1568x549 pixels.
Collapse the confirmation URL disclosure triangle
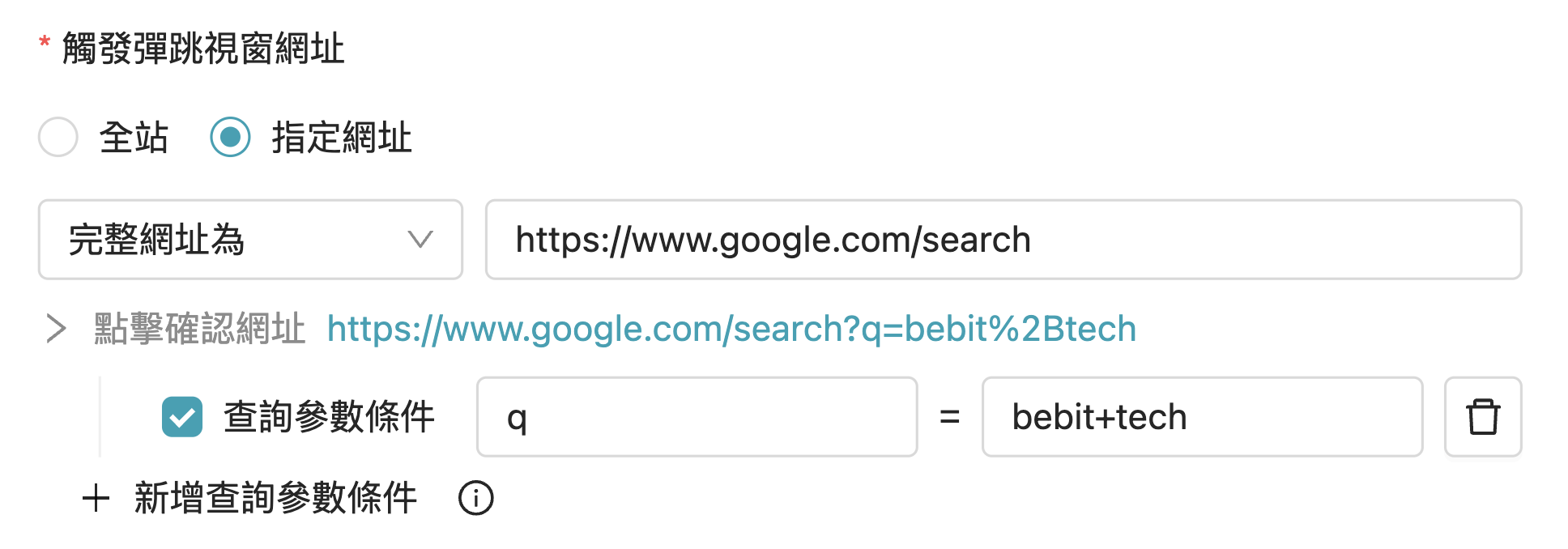coord(57,329)
